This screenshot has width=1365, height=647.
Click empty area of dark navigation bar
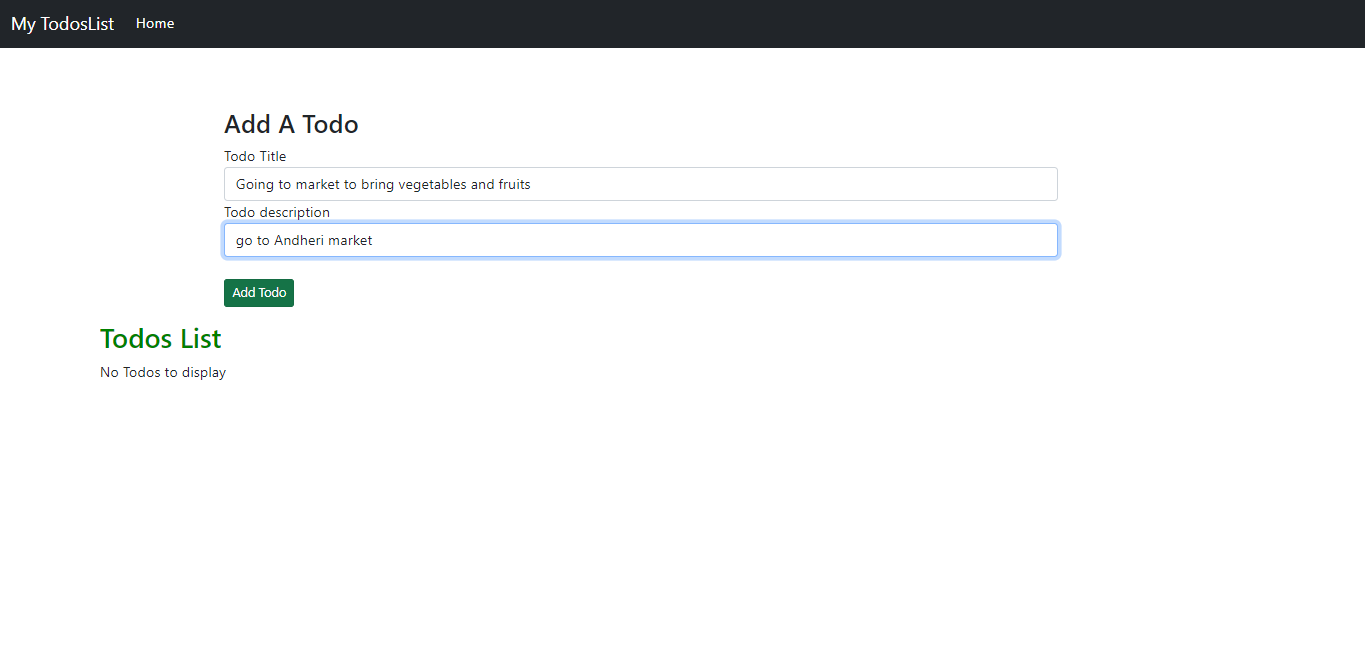(760, 24)
